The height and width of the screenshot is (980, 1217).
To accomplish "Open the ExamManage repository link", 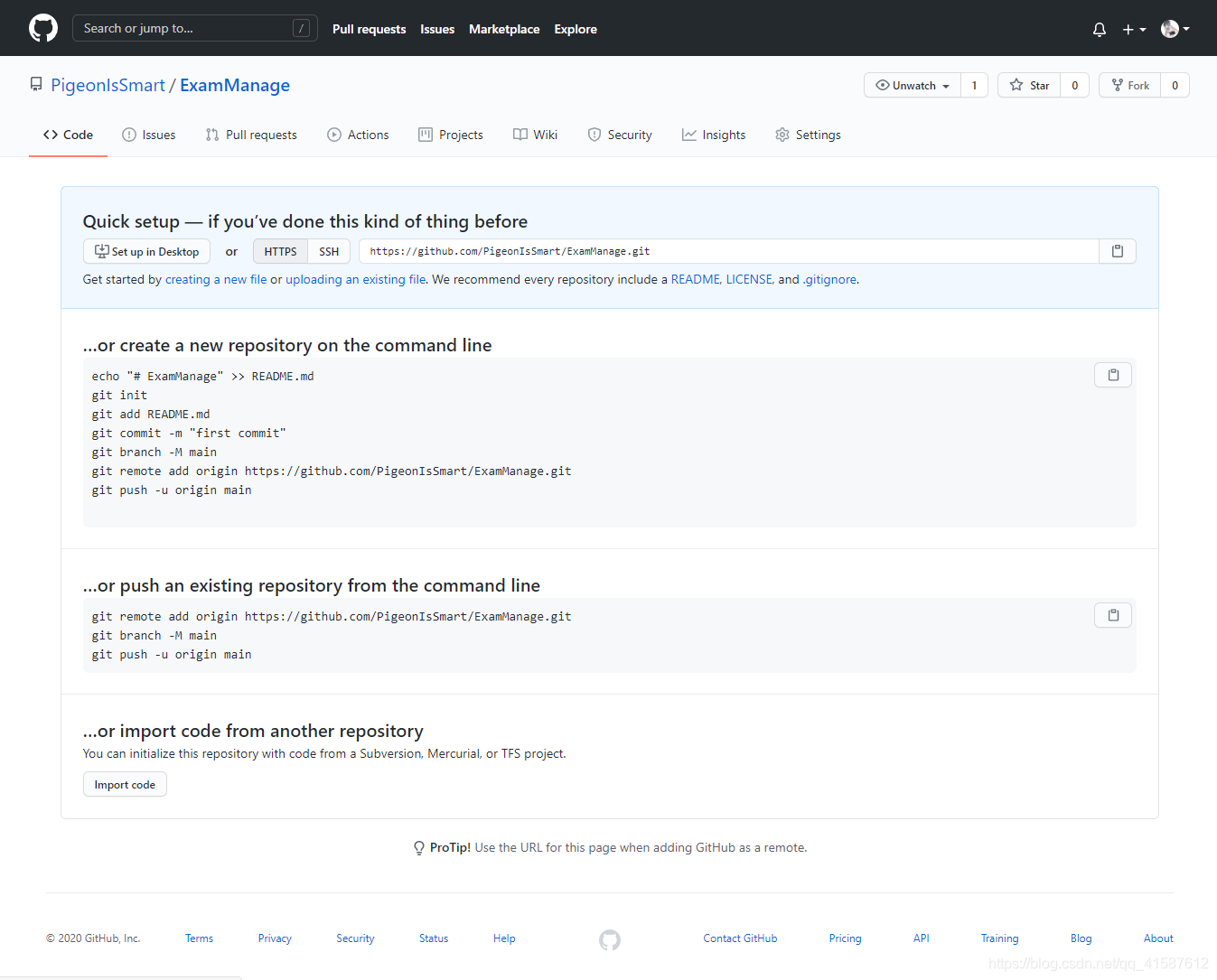I will (235, 85).
